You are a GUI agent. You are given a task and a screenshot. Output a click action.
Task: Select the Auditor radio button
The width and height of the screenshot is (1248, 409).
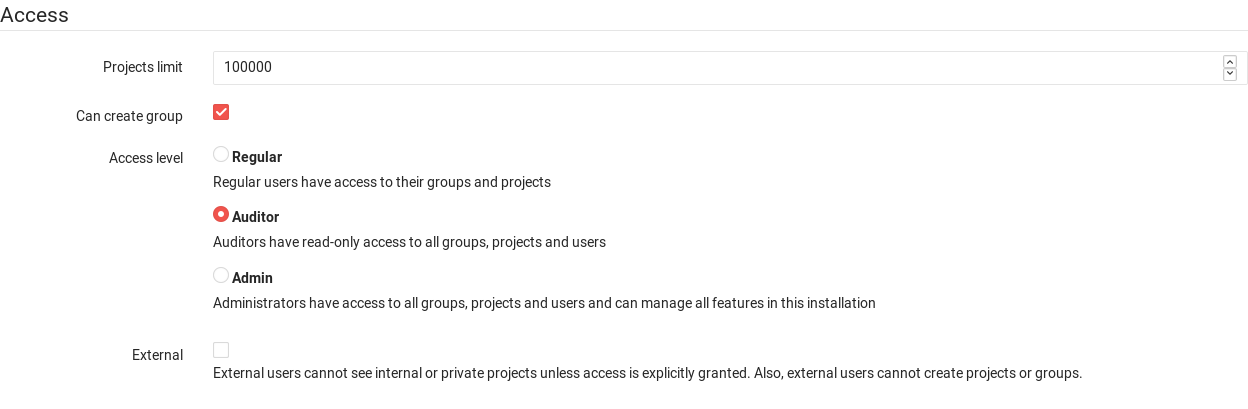[221, 214]
